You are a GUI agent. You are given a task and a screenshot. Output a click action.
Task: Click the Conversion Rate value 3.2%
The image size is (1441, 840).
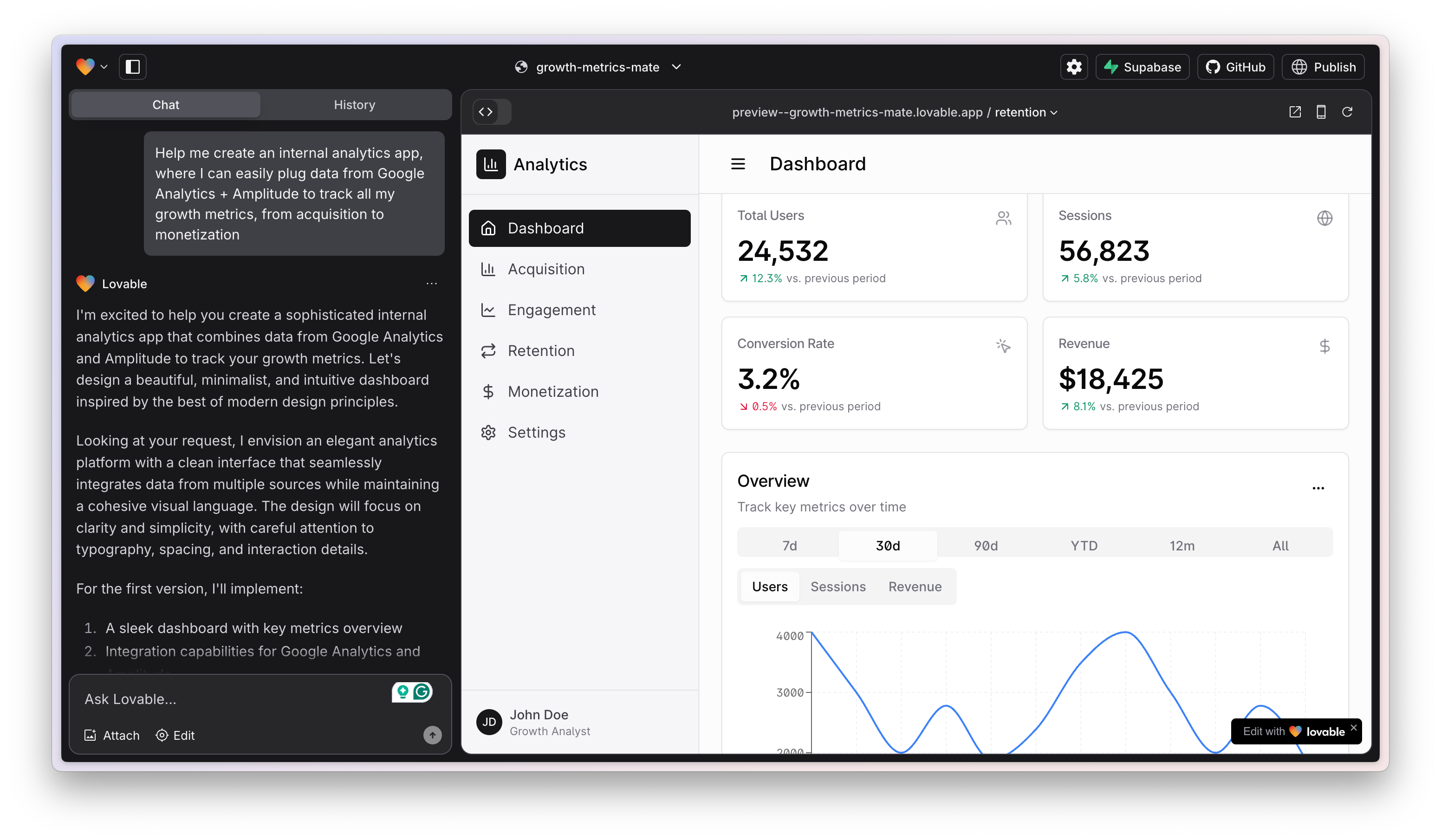(768, 379)
